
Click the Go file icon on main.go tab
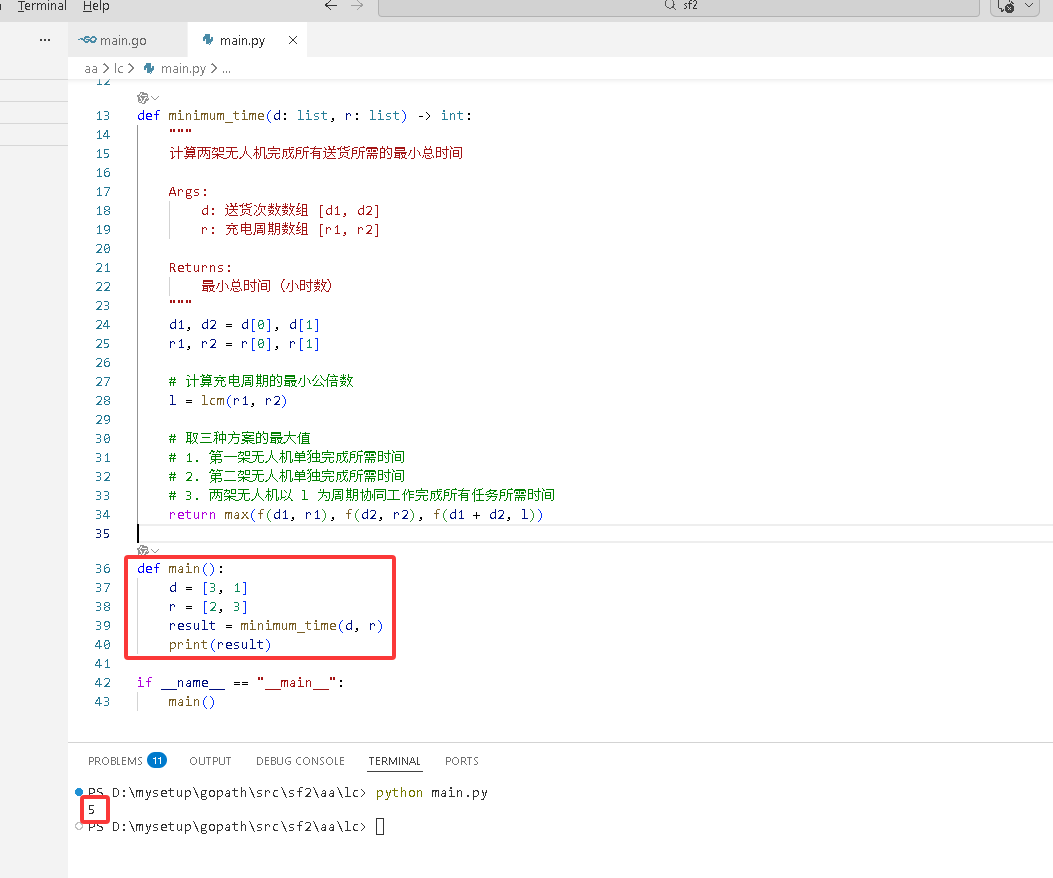pyautogui.click(x=87, y=40)
